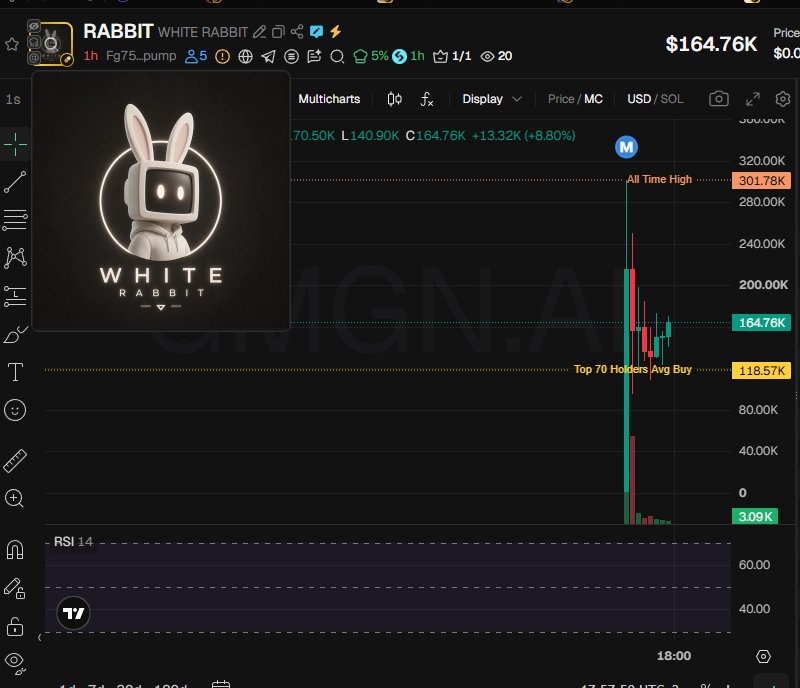800x688 pixels.
Task: Click the White Rabbit logo preview image
Action: (161, 201)
